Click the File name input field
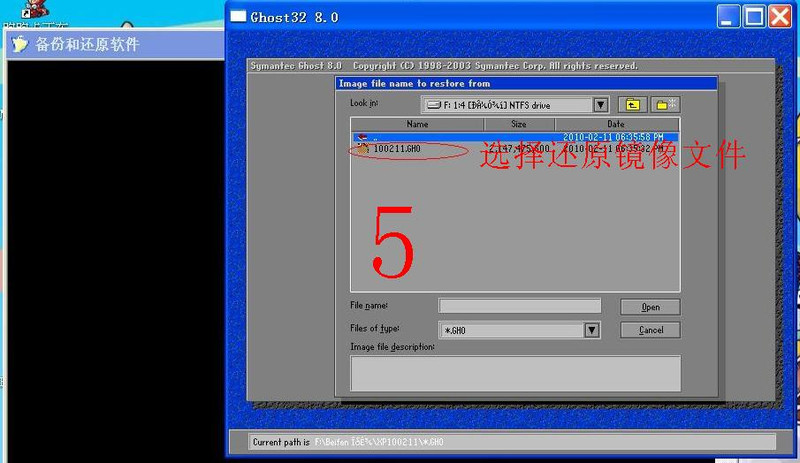The image size is (800, 463). point(520,306)
